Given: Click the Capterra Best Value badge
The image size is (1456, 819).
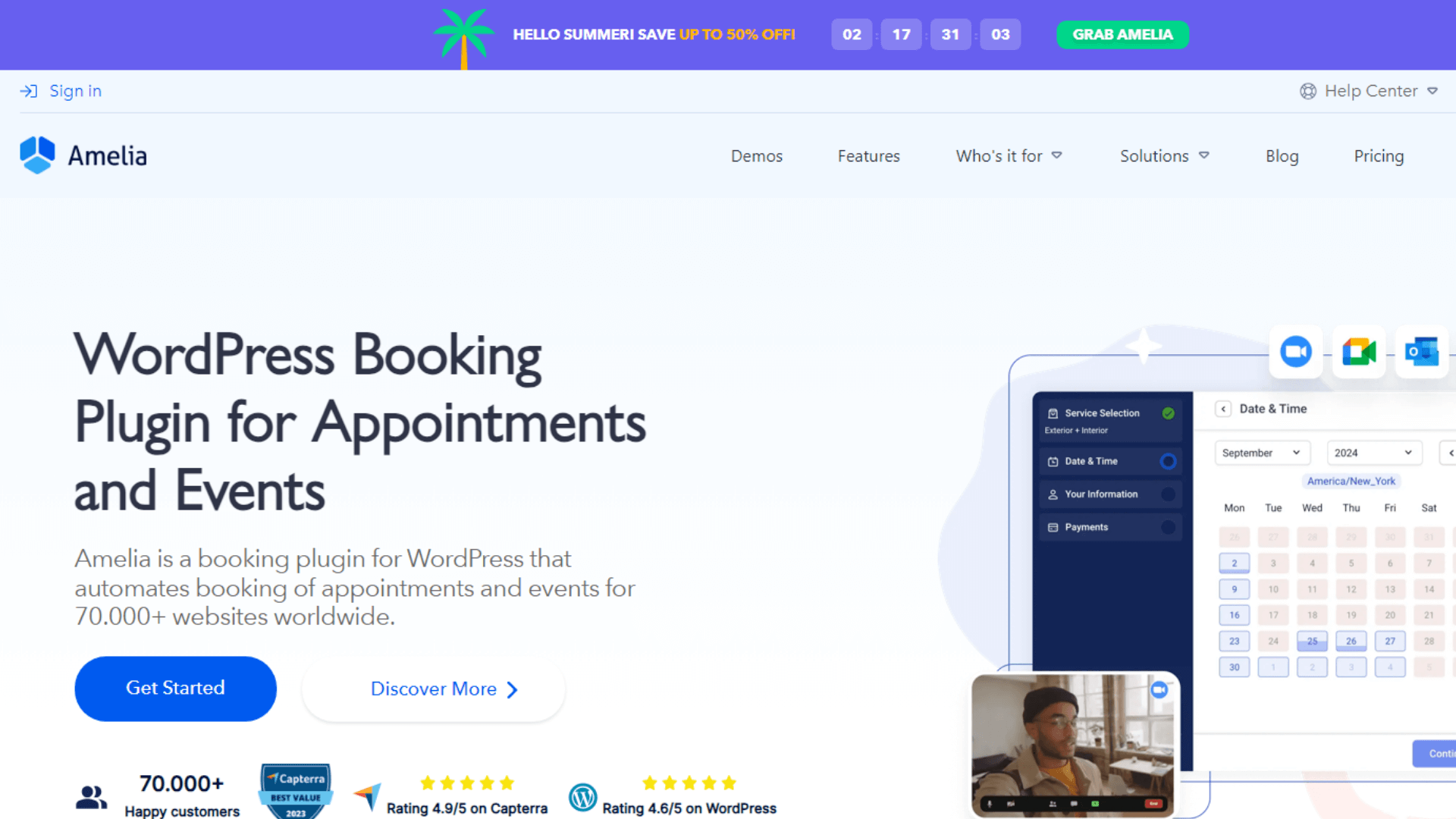Looking at the screenshot, I should (x=296, y=791).
